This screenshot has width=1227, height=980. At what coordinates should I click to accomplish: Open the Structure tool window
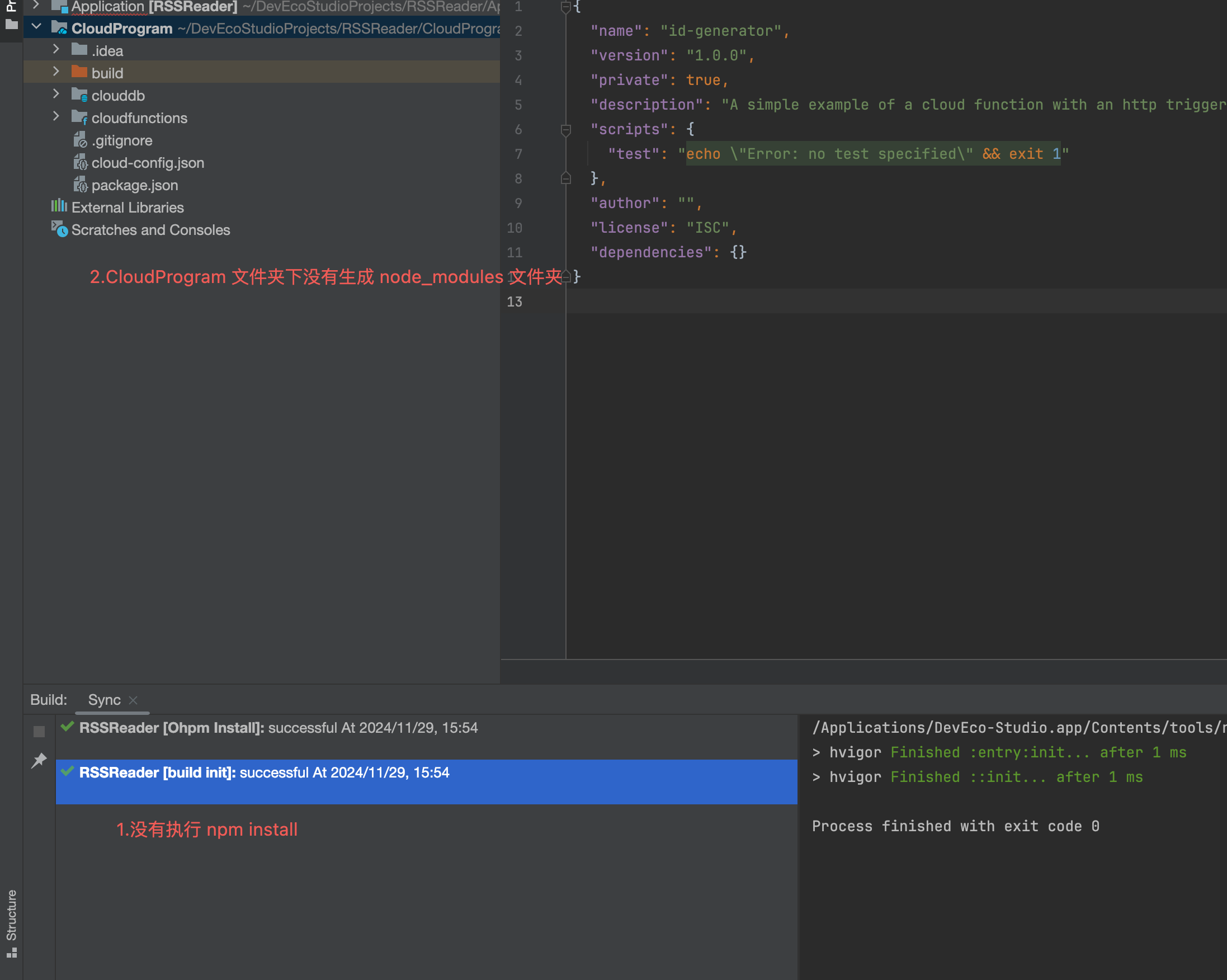[11, 923]
